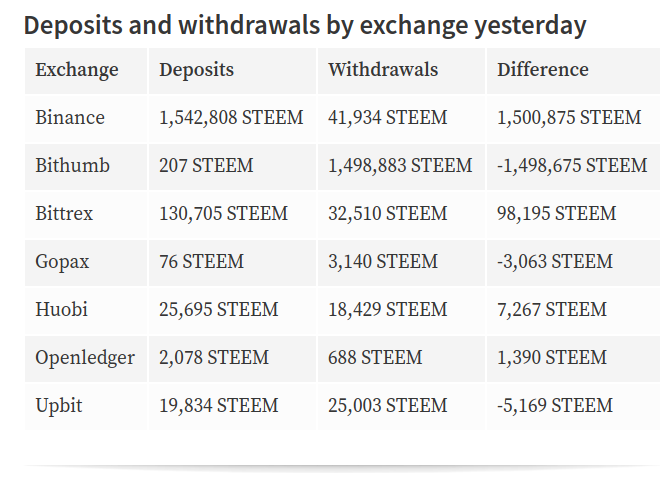Click Binance deposits value 1,542,808 STEEM
This screenshot has height=482, width=660.
pyautogui.click(x=231, y=117)
